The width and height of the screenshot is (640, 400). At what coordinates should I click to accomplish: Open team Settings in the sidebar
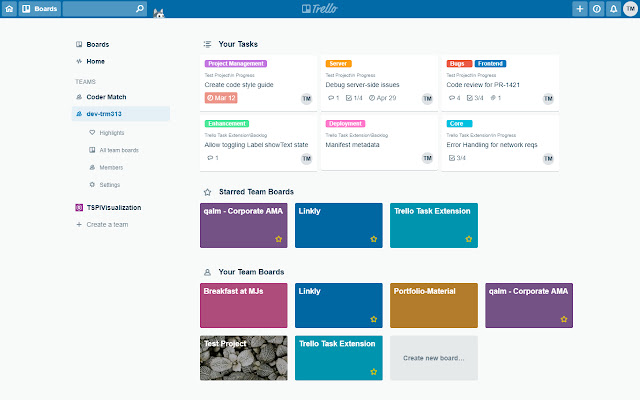pyautogui.click(x=110, y=185)
